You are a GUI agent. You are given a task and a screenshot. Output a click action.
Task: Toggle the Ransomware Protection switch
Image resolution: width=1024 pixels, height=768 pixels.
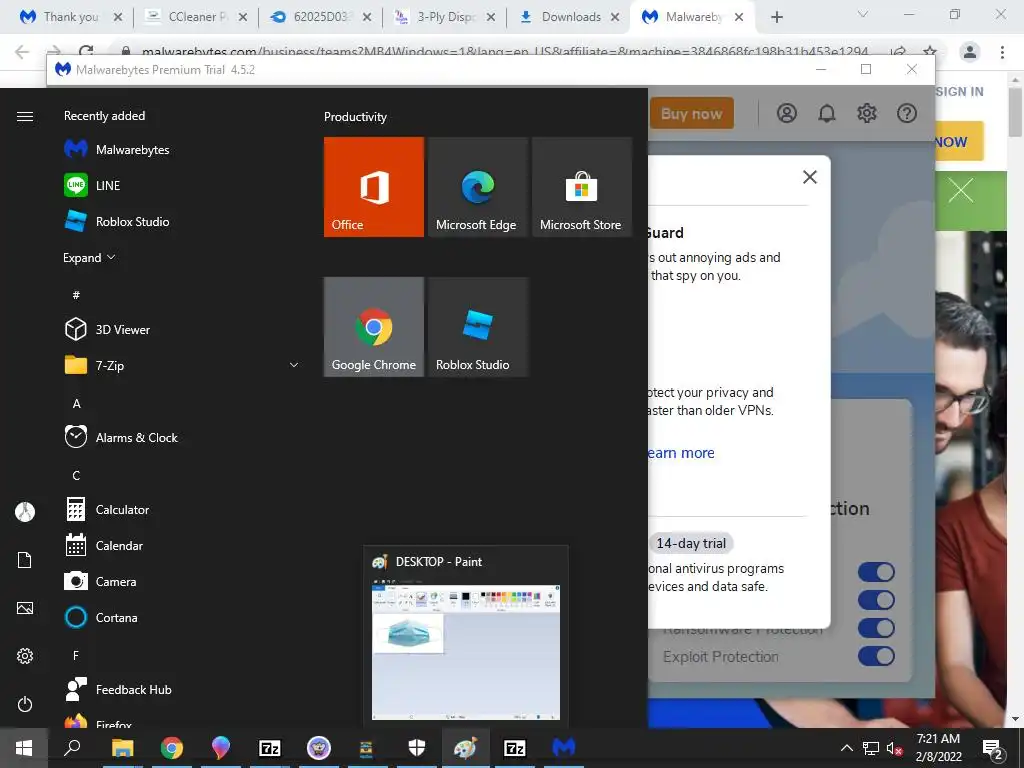pyautogui.click(x=876, y=628)
